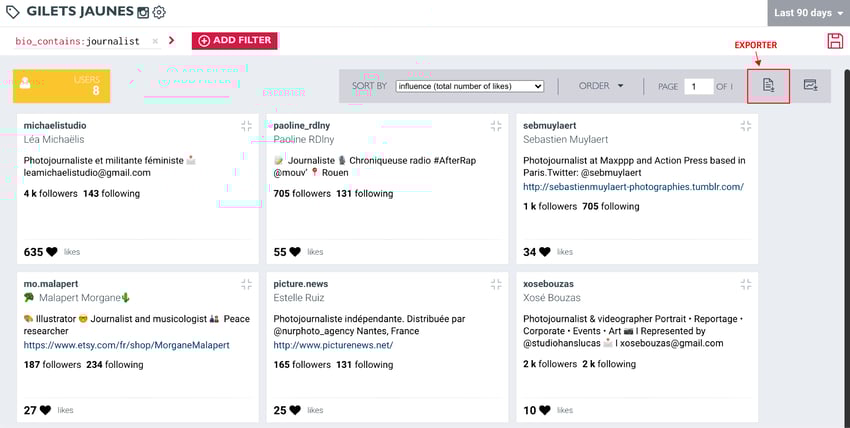Click the name Léa Michaëlis
This screenshot has width=850, height=428.
[54, 139]
